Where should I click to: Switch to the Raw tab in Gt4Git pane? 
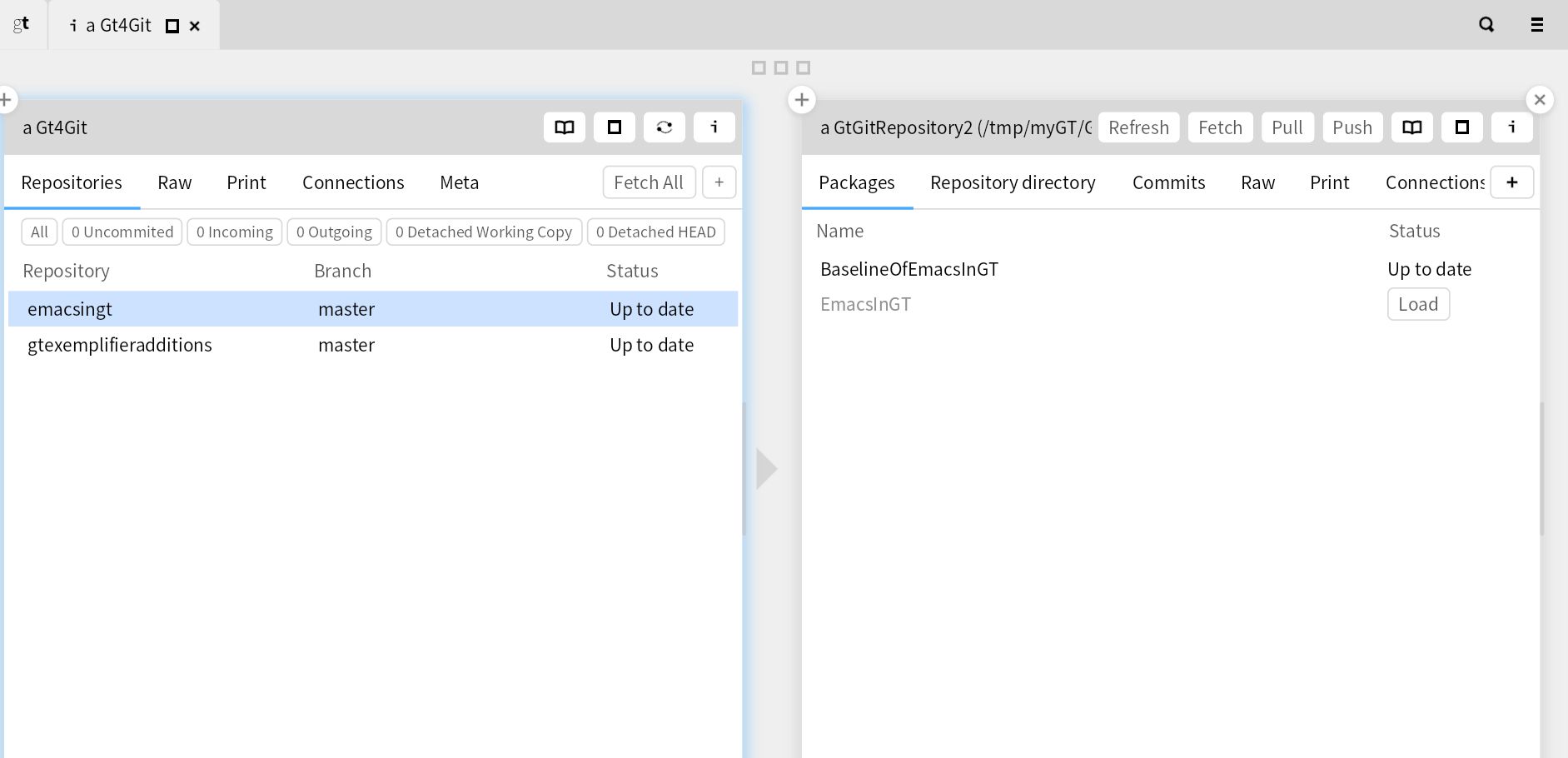coord(175,182)
